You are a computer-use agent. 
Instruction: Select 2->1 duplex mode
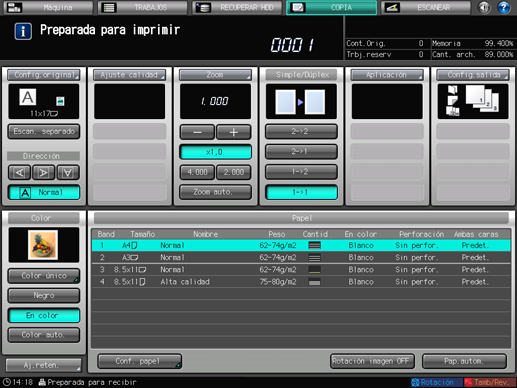(x=301, y=151)
